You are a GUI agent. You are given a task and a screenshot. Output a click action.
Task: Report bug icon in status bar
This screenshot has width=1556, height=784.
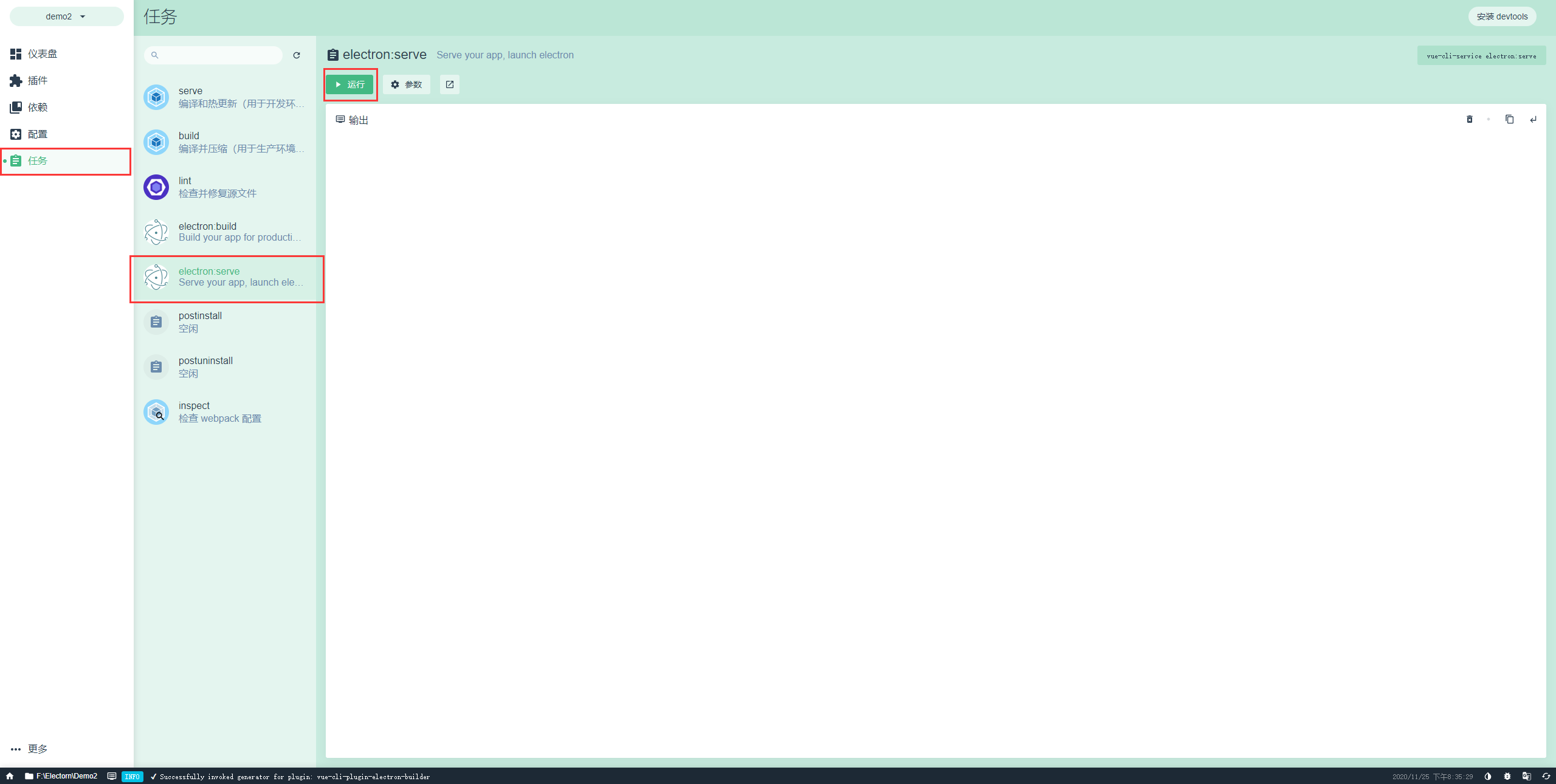pyautogui.click(x=1507, y=776)
